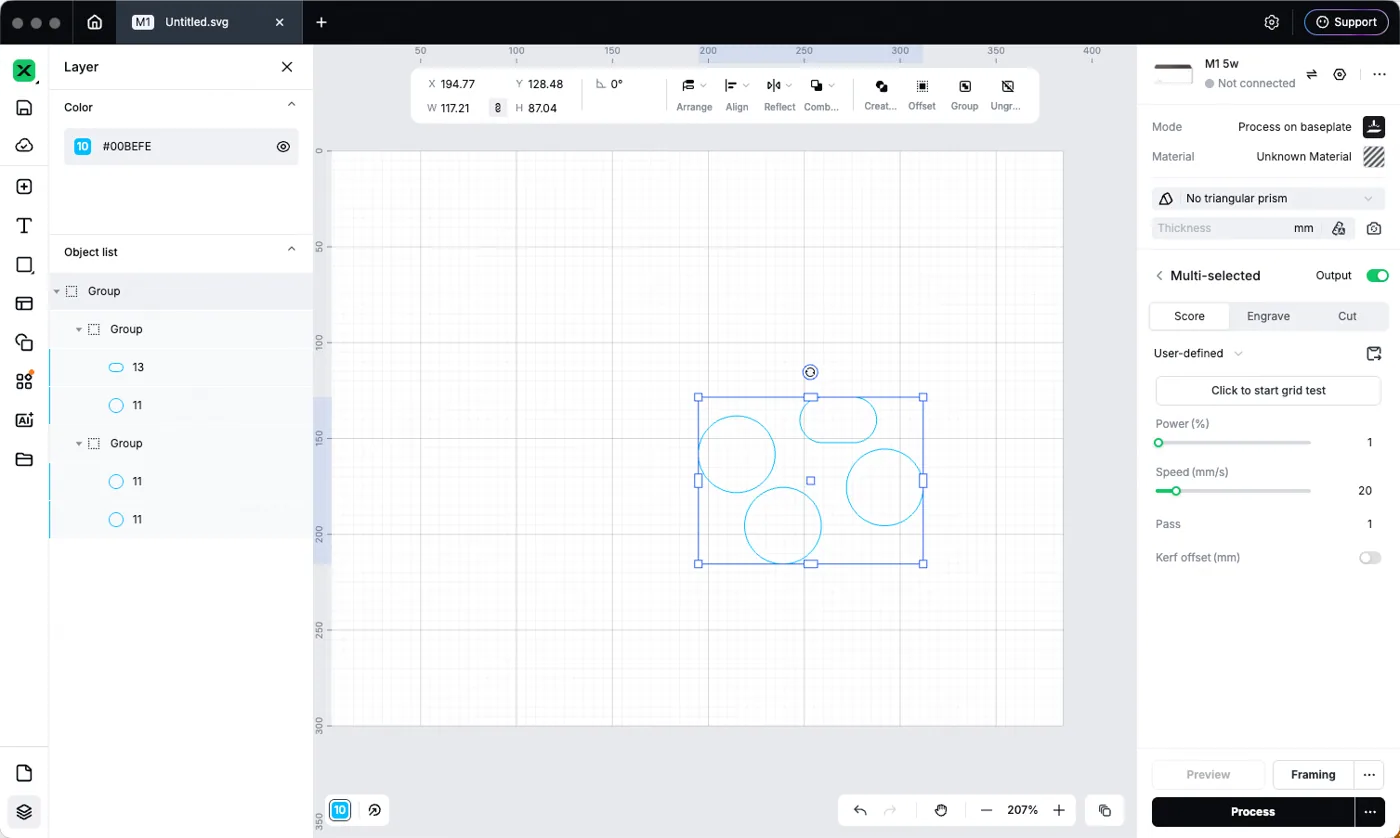Image resolution: width=1400 pixels, height=838 pixels.
Task: Click the xTool green logo icon
Action: pyautogui.click(x=24, y=71)
